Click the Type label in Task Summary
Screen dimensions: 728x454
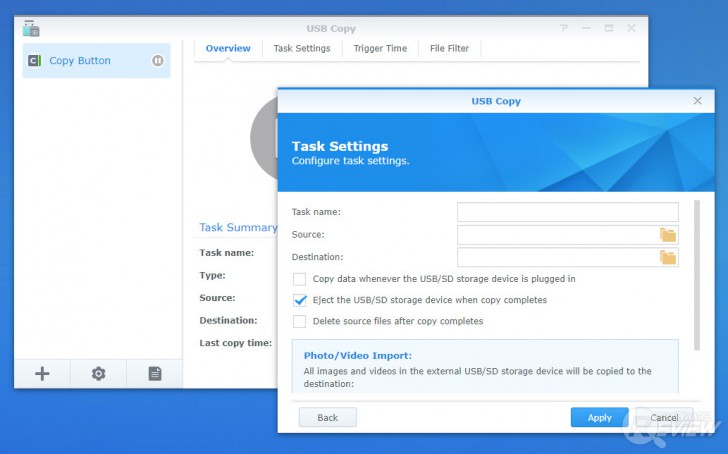click(x=212, y=275)
